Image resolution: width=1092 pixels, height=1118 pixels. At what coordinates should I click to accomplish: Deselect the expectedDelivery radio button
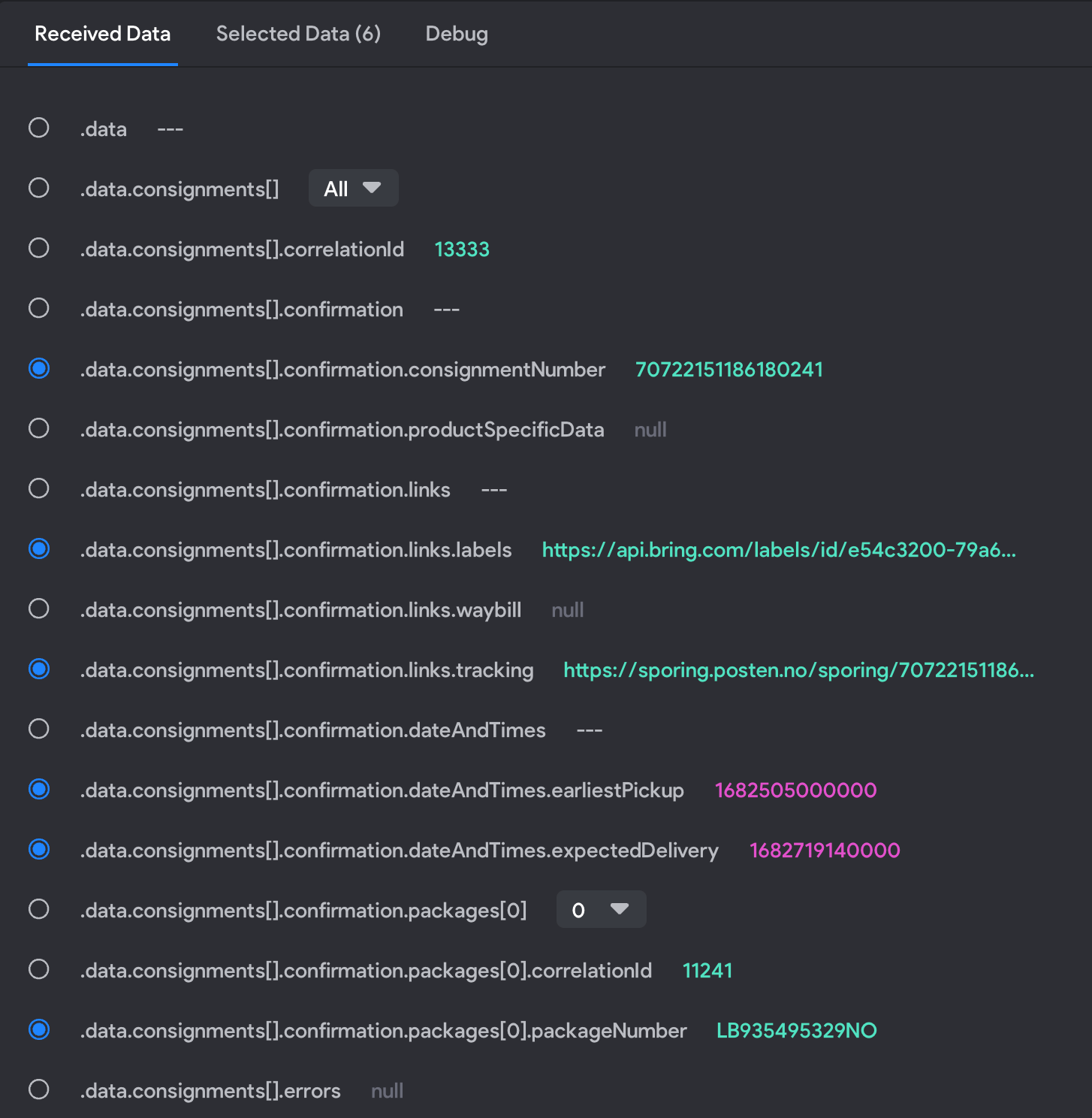(39, 849)
